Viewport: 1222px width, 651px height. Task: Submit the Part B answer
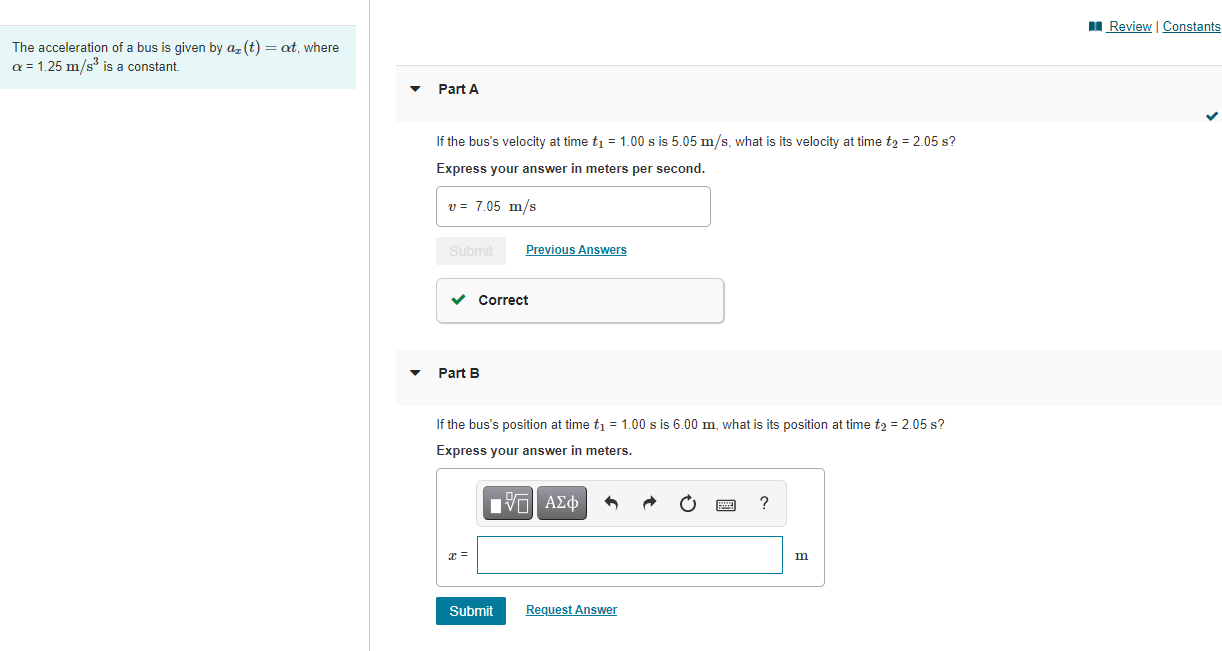coord(470,610)
